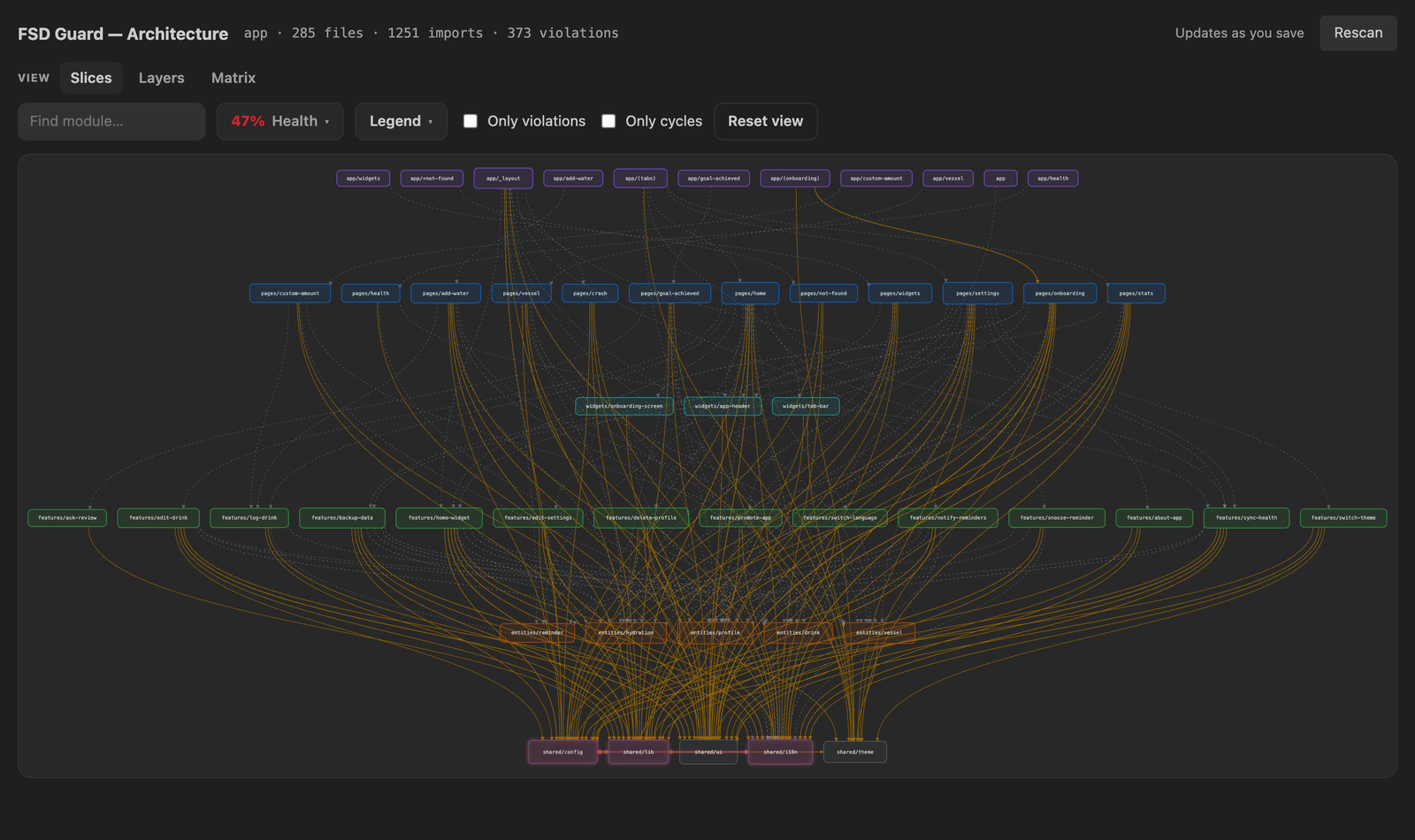The image size is (1415, 840).
Task: Click the Reset view button
Action: pyautogui.click(x=766, y=121)
